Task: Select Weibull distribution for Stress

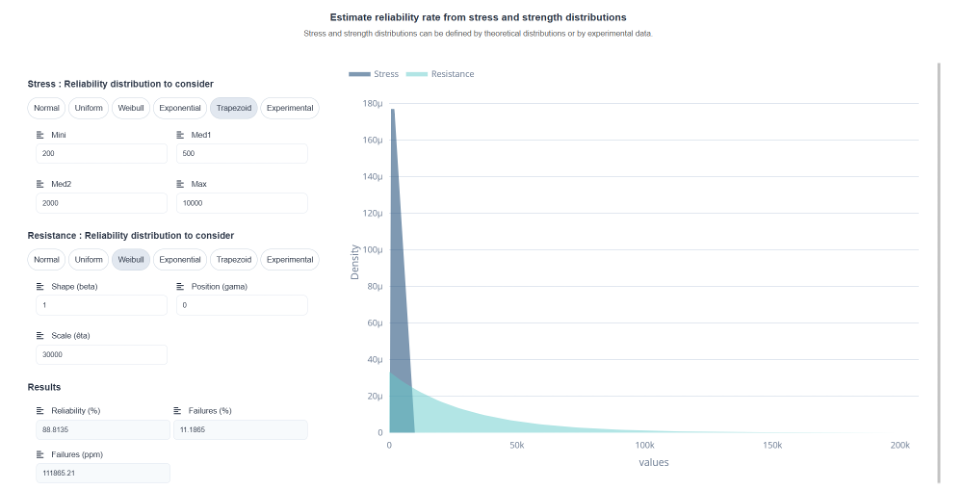Action: point(130,108)
